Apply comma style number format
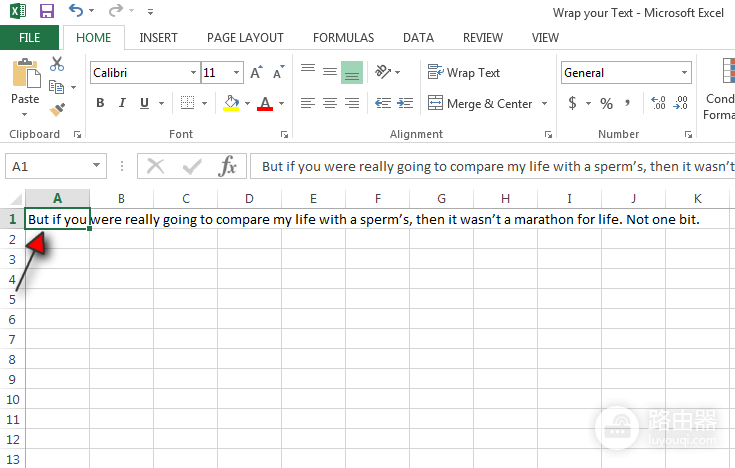The width and height of the screenshot is (735, 468). (x=628, y=103)
